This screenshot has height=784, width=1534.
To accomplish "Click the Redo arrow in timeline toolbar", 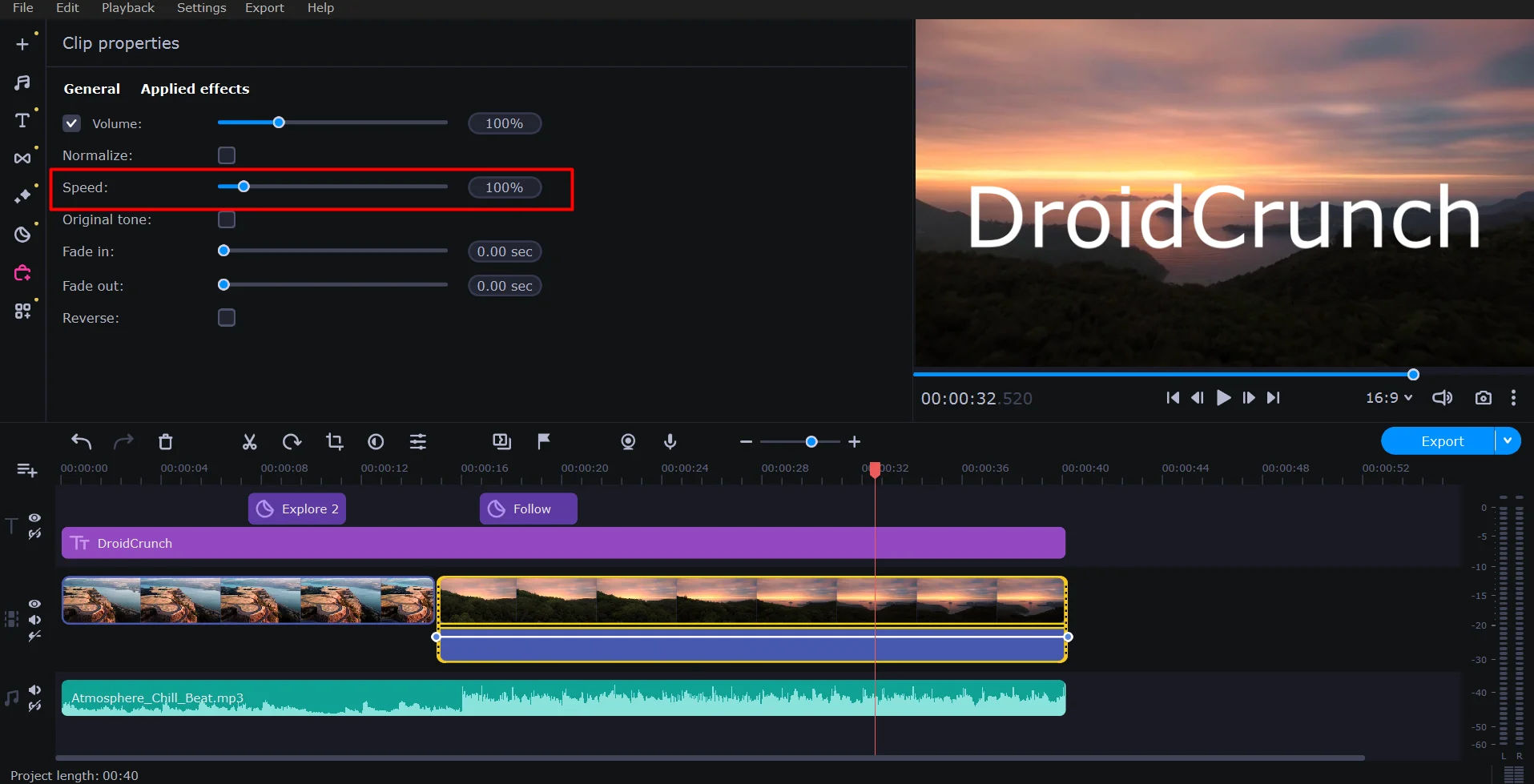I will [123, 441].
